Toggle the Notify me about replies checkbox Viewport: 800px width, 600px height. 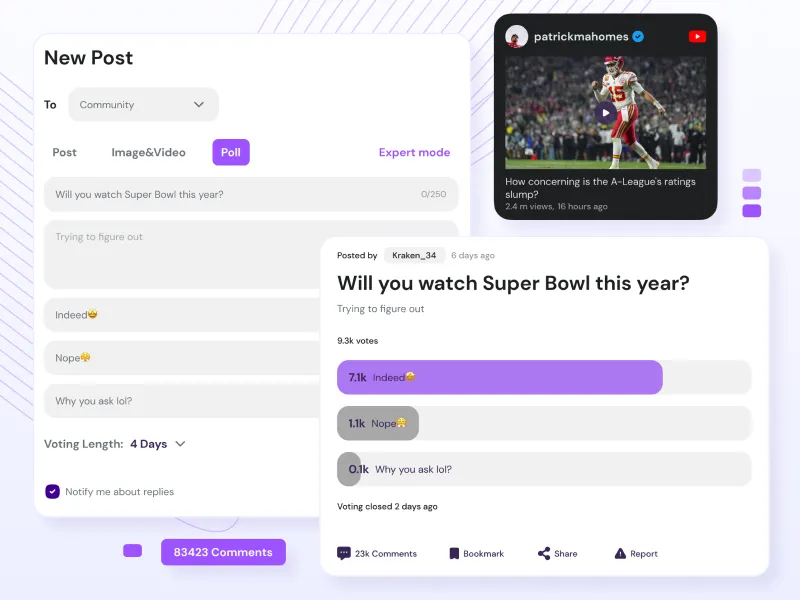[x=52, y=491]
